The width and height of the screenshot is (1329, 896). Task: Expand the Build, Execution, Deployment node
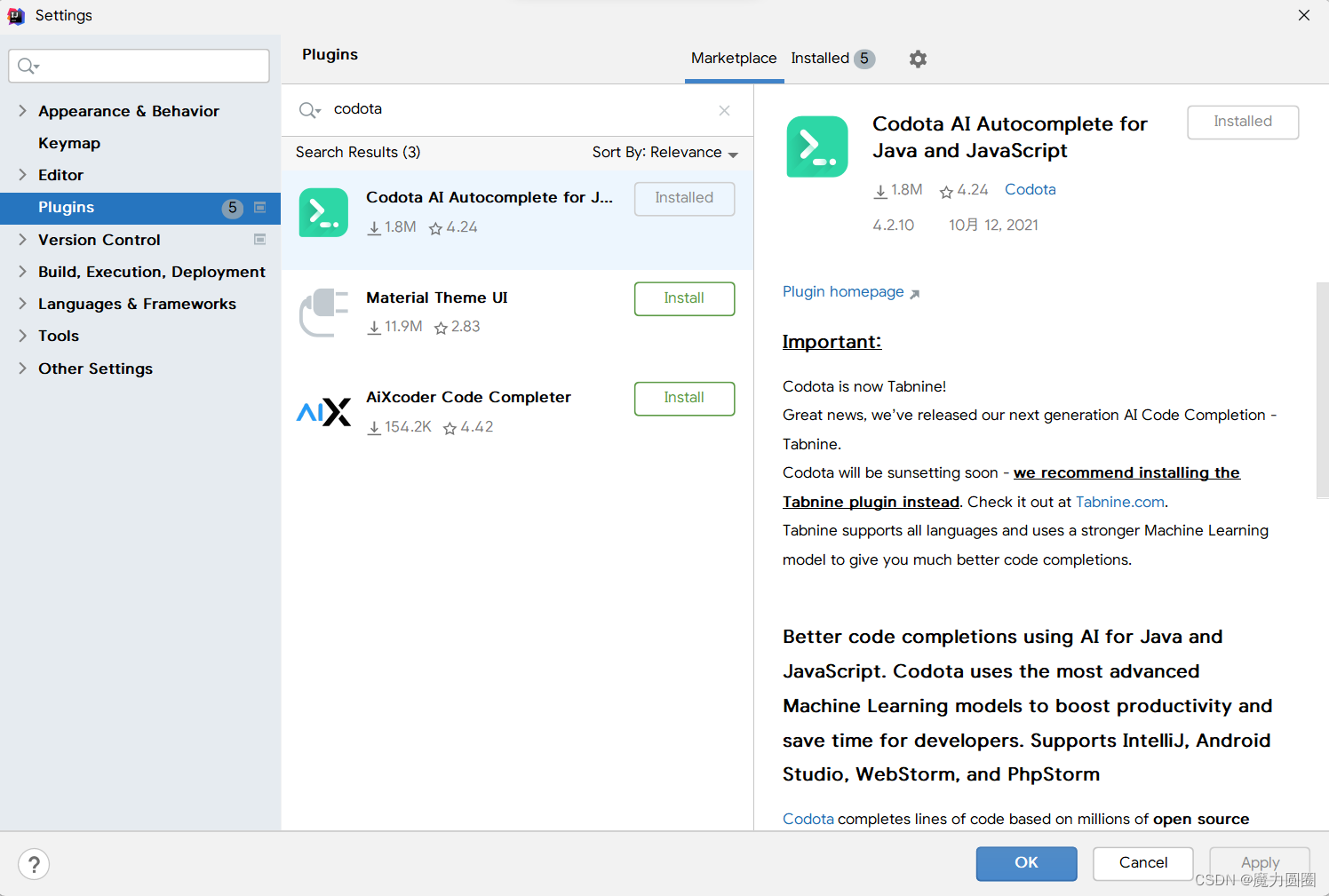(23, 272)
